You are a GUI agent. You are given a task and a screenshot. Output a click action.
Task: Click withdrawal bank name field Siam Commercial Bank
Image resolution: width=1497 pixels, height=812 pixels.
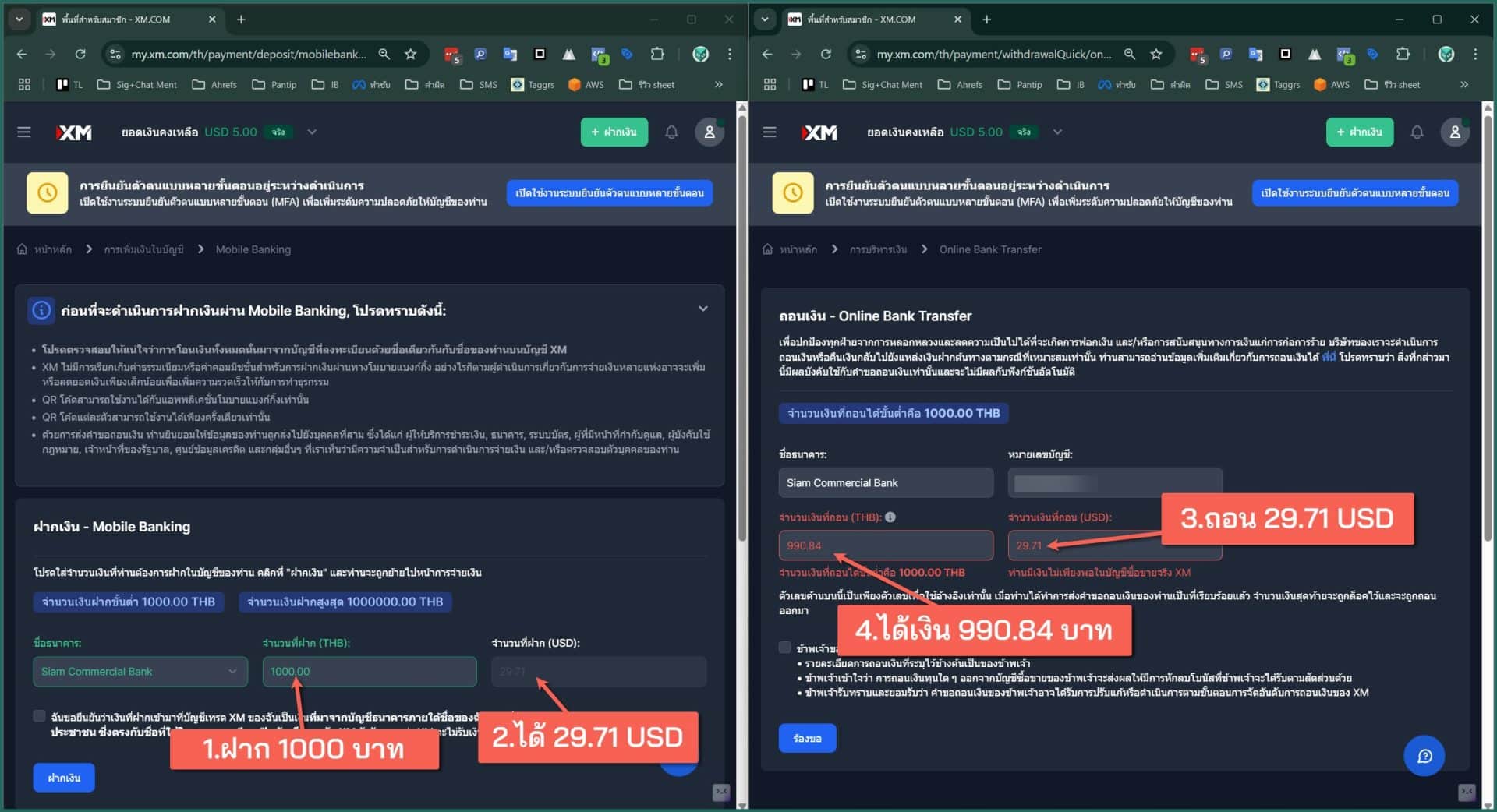point(886,483)
